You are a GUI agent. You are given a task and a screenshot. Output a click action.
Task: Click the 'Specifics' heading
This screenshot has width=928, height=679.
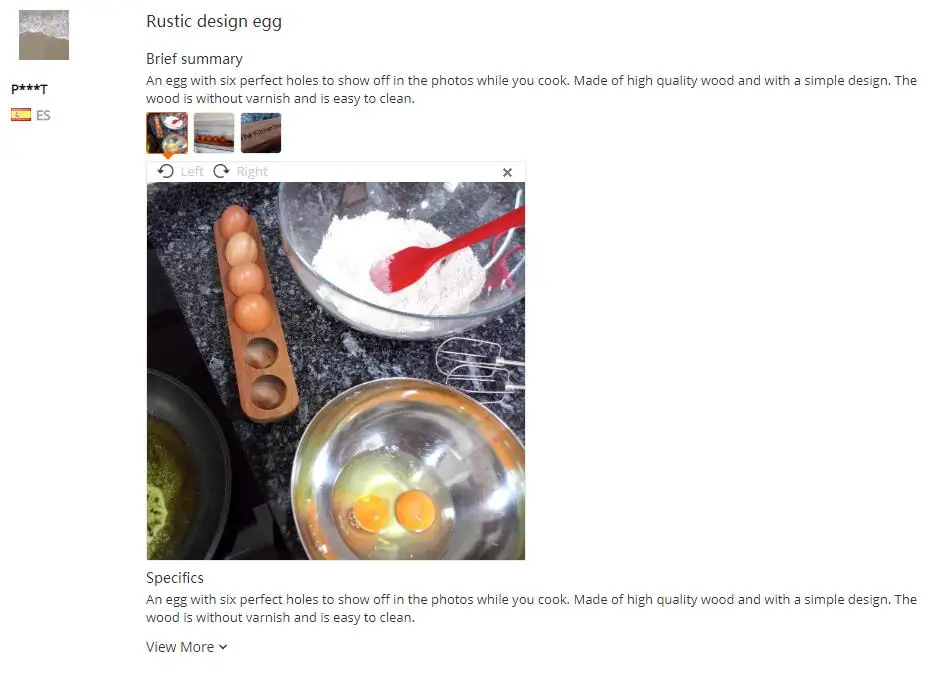pos(175,578)
